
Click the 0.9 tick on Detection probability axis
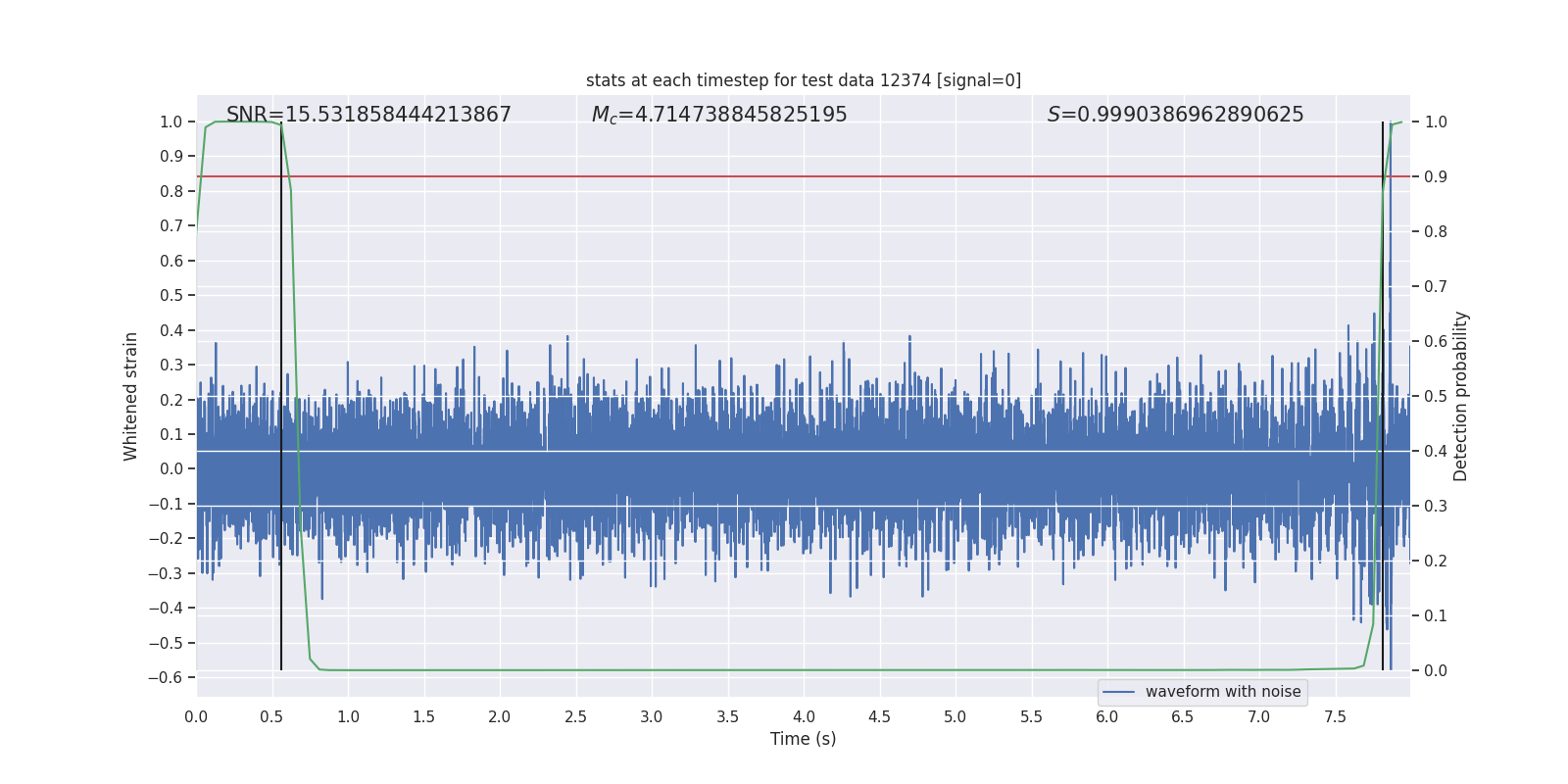(1436, 176)
